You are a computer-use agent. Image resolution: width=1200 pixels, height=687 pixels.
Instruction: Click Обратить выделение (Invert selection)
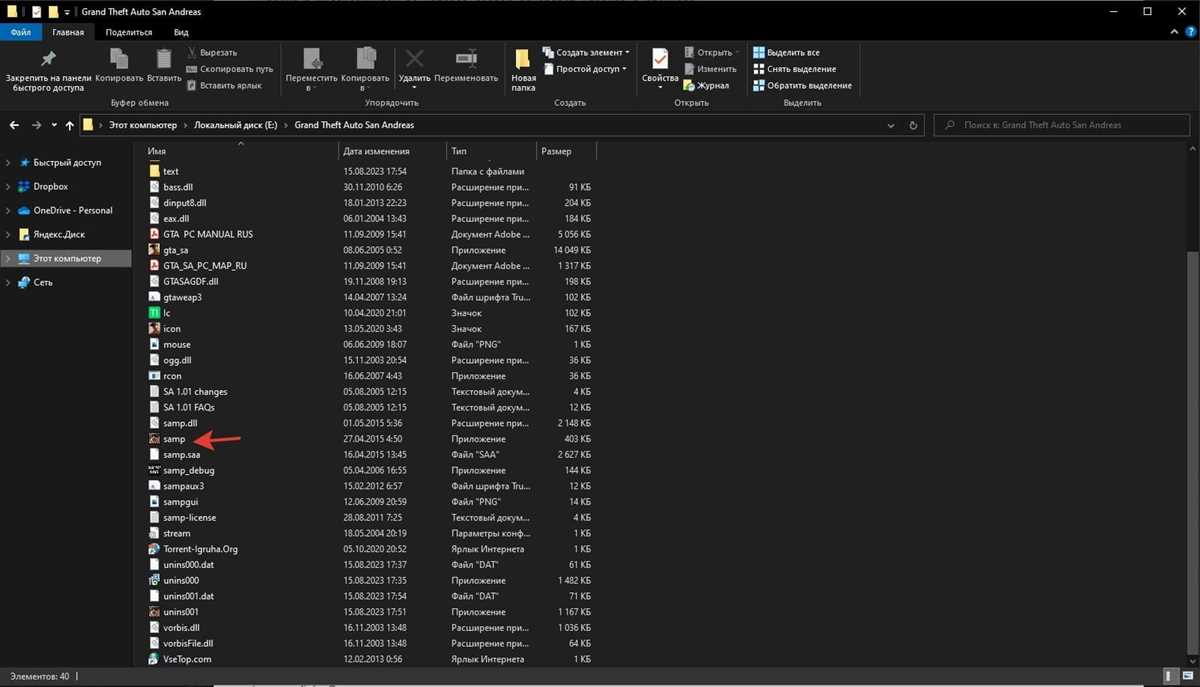click(x=803, y=85)
